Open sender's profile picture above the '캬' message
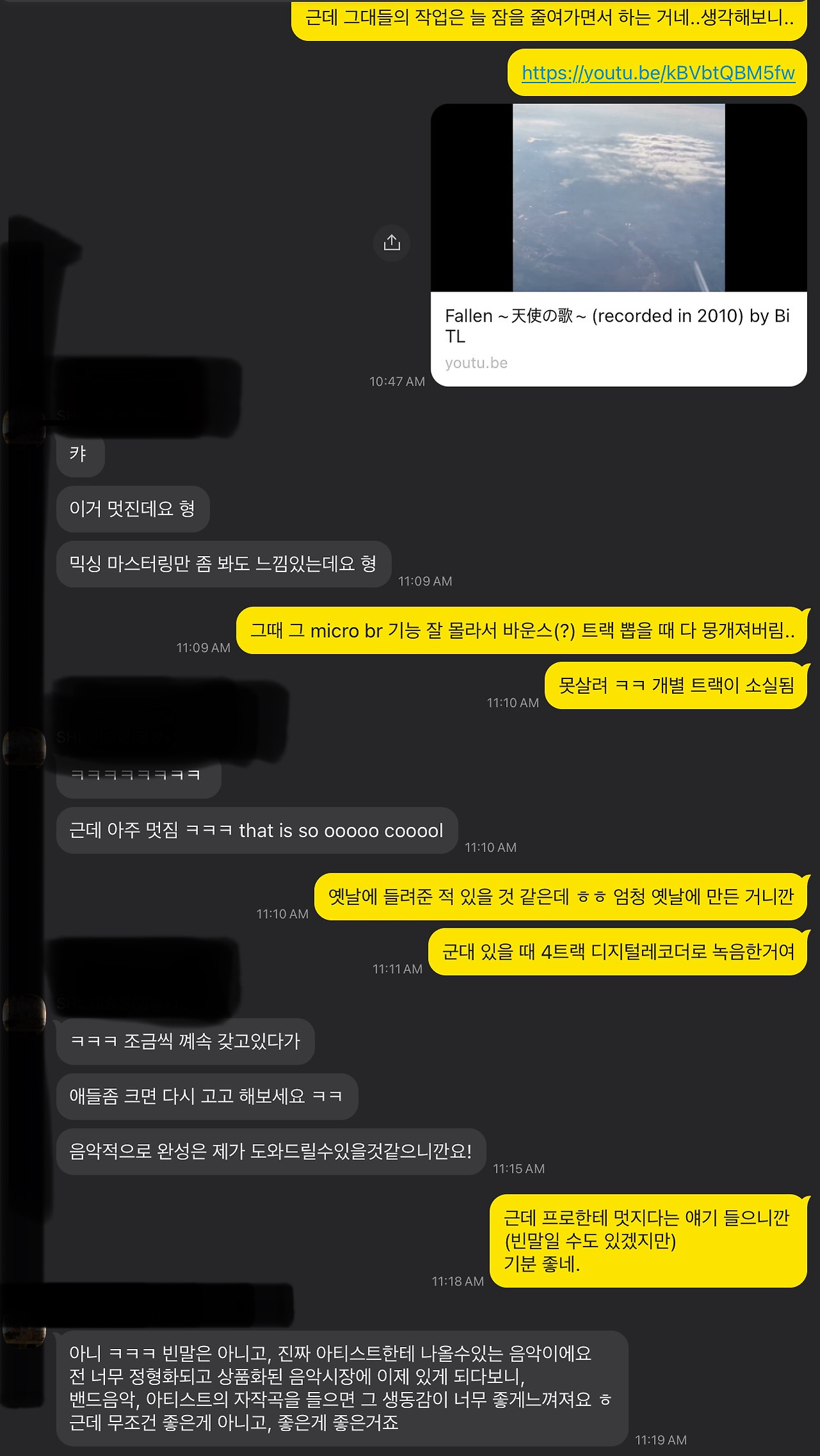820x1456 pixels. 24,425
